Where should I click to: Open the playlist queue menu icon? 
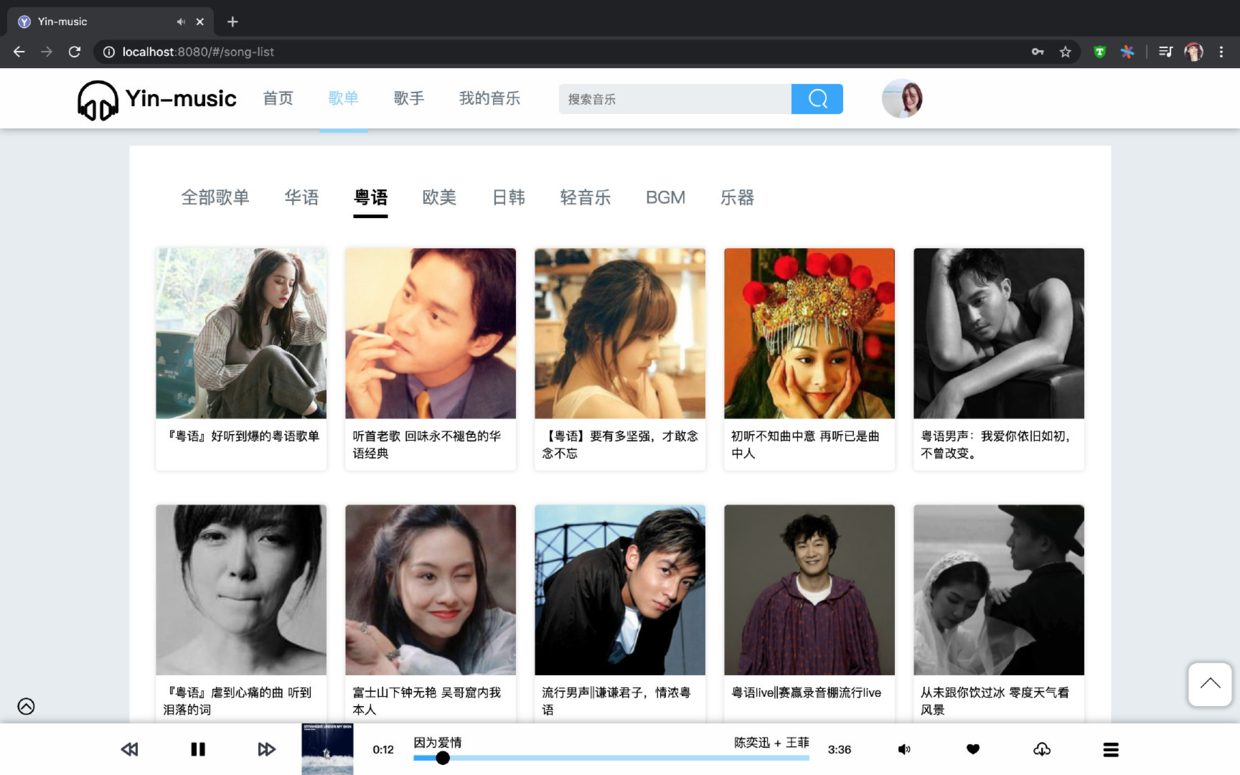click(1110, 749)
